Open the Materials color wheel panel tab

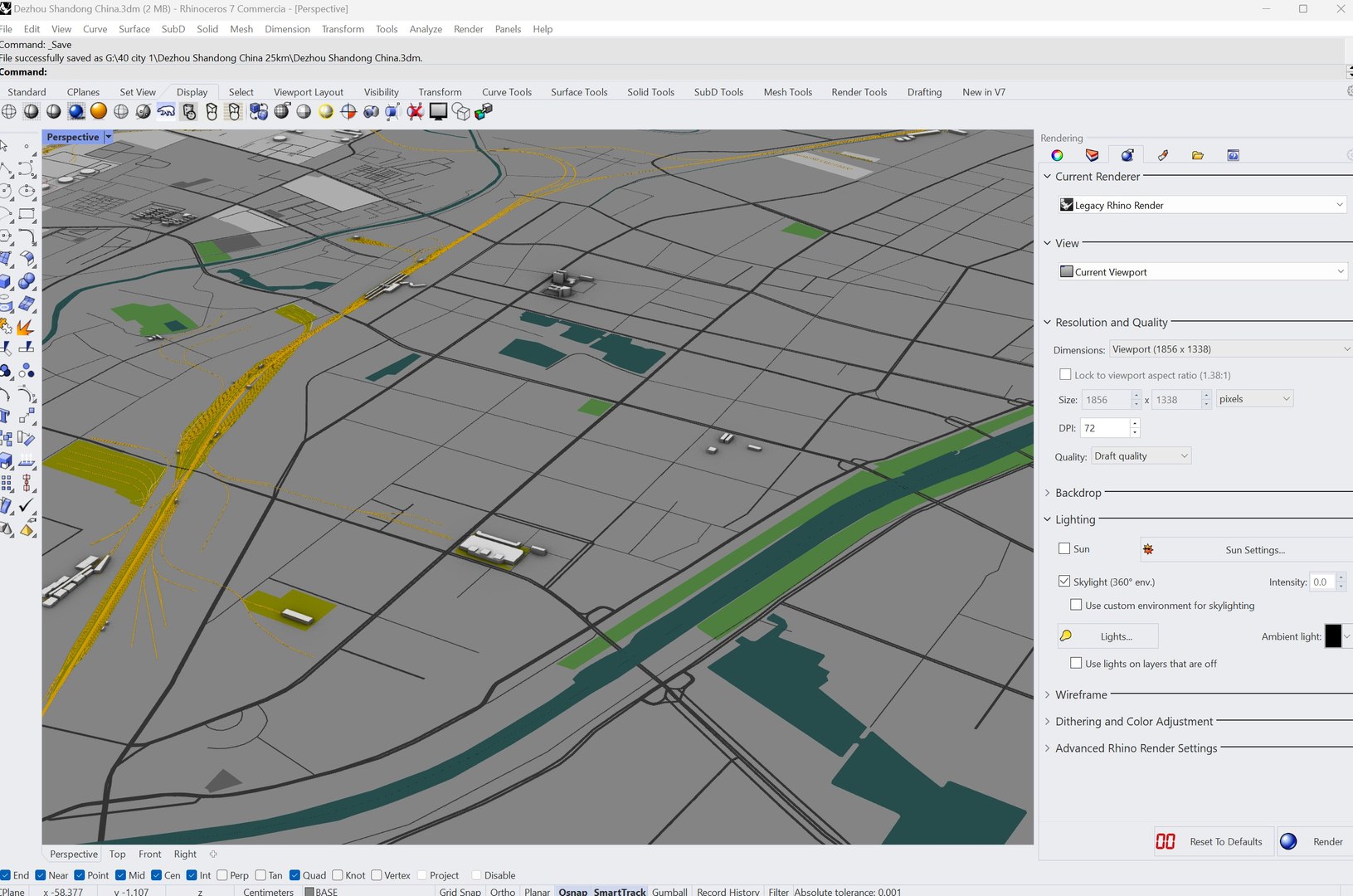pos(1057,155)
